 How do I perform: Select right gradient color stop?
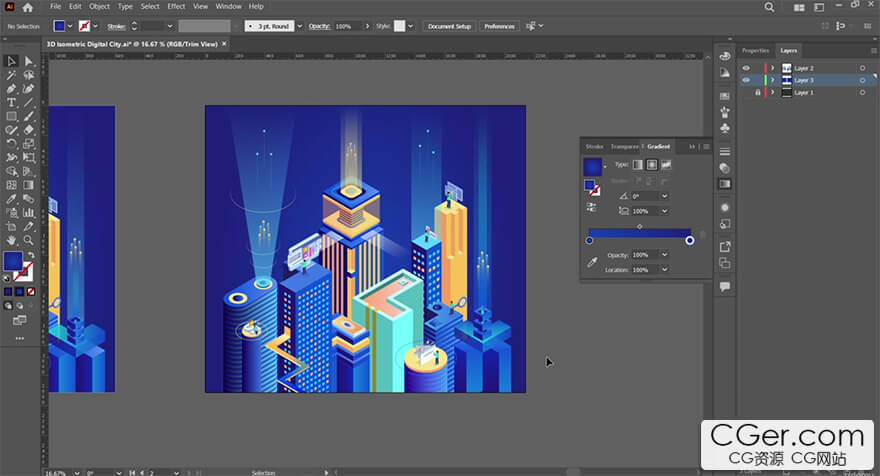point(690,240)
